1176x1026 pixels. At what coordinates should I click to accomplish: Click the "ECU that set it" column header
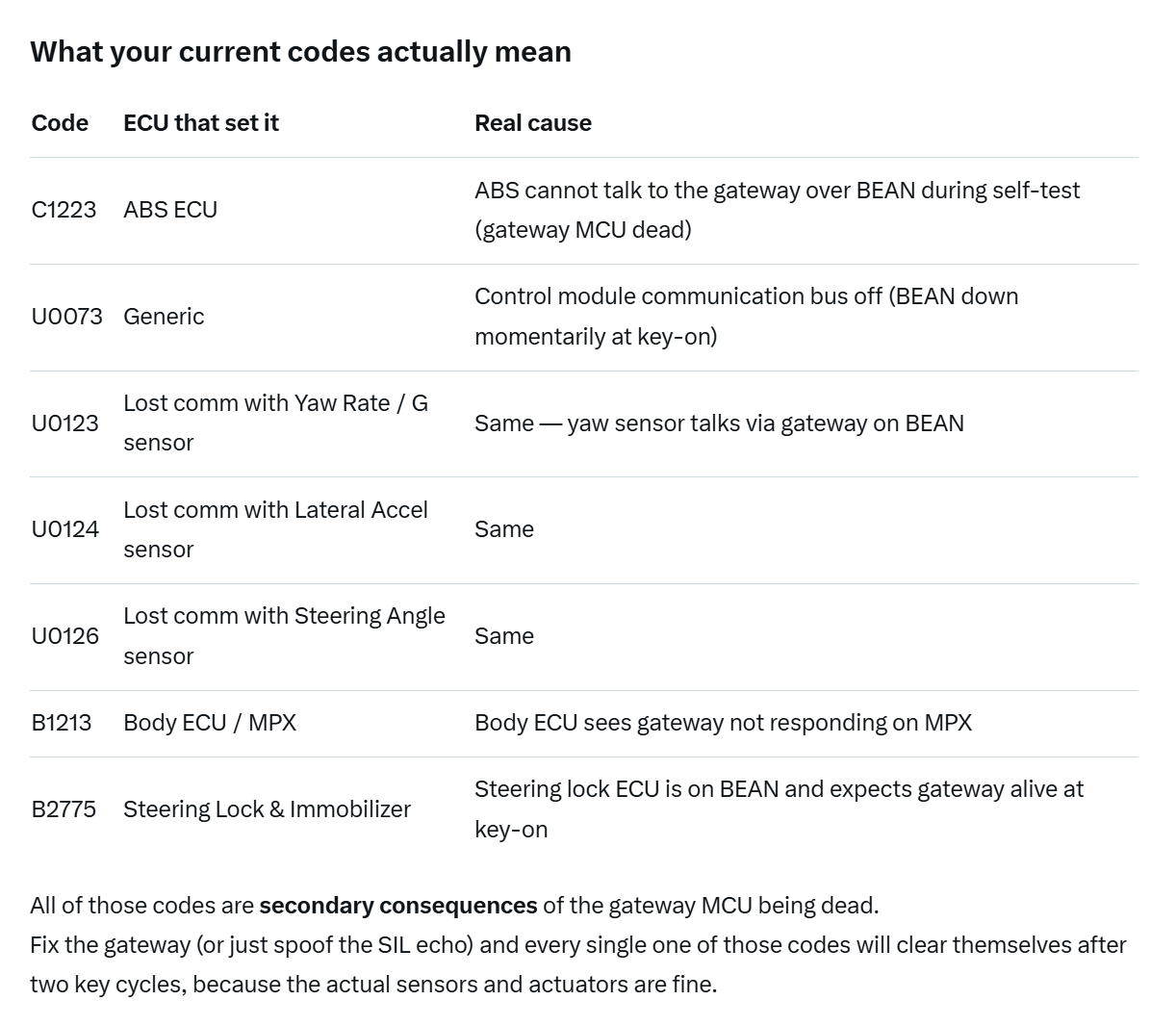click(x=201, y=123)
